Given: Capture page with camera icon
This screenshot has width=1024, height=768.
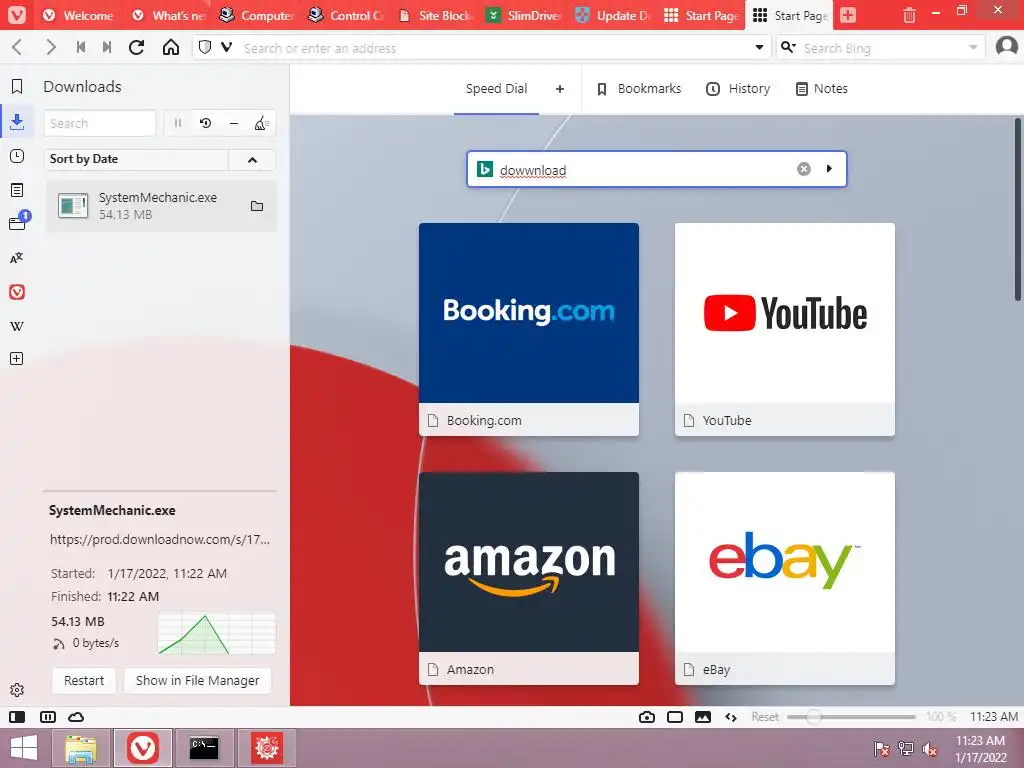Looking at the screenshot, I should click(647, 717).
